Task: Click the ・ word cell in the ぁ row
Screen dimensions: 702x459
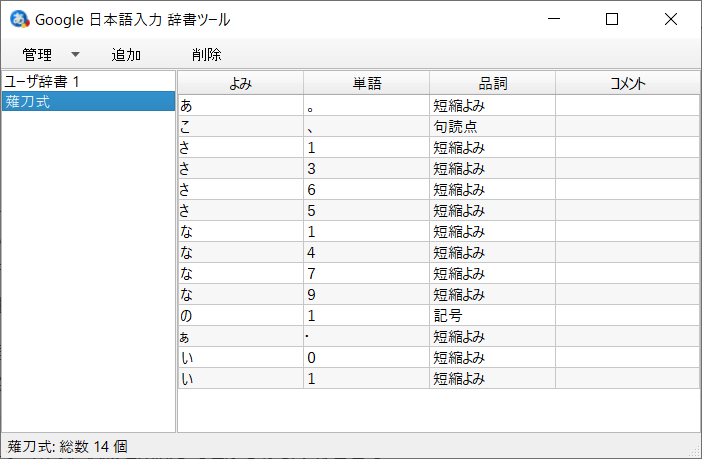Action: [367, 337]
